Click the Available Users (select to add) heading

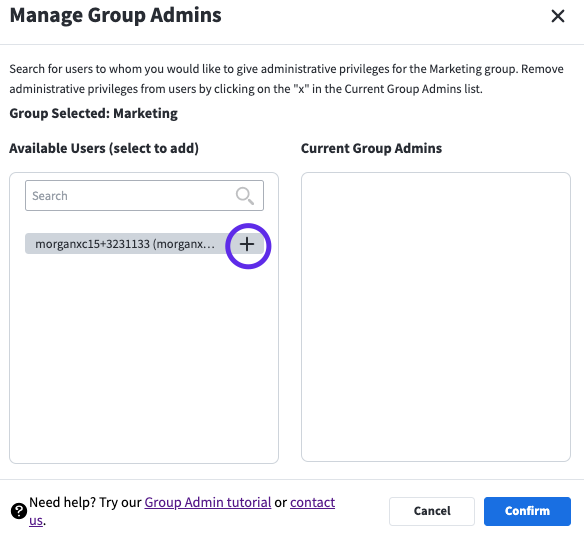(104, 148)
